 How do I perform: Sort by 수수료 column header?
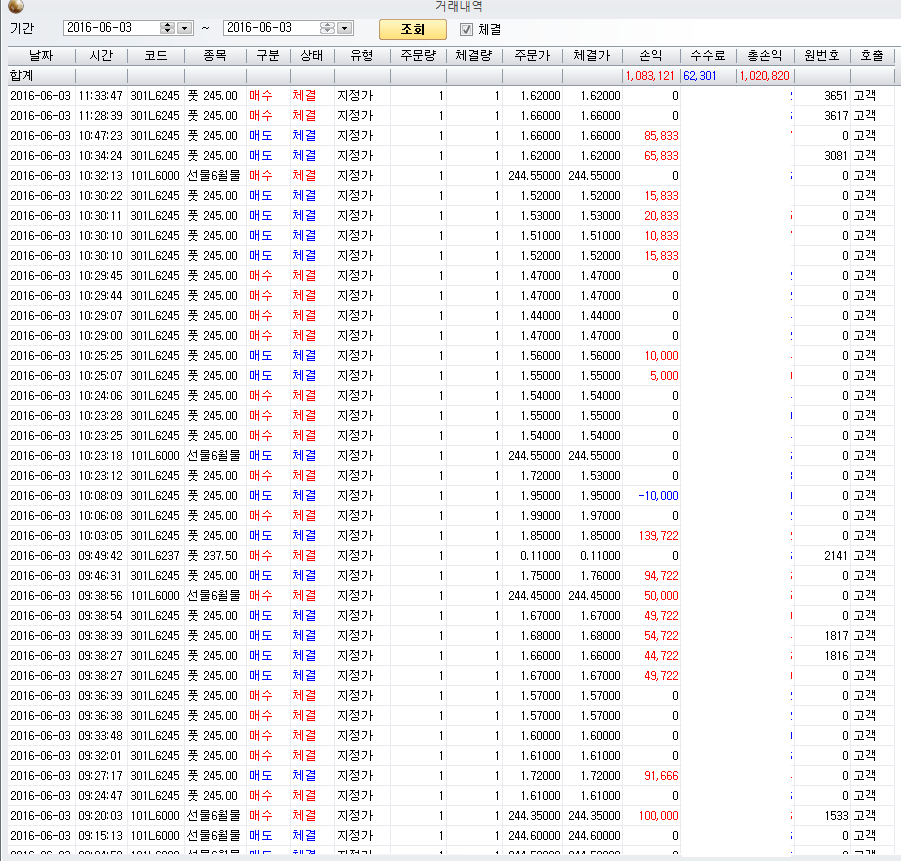click(x=708, y=56)
